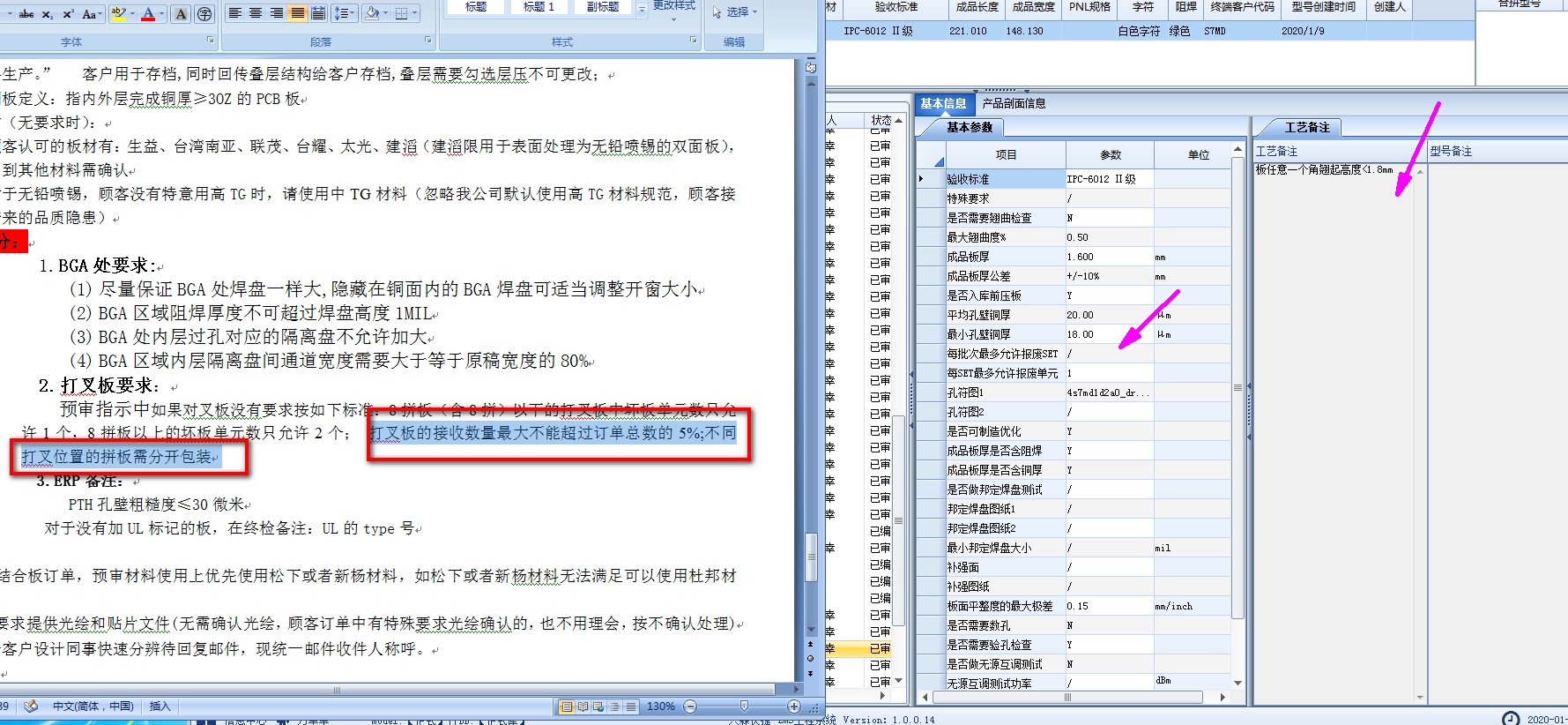Align text left
Image resolution: width=1568 pixels, height=725 pixels.
pos(234,13)
